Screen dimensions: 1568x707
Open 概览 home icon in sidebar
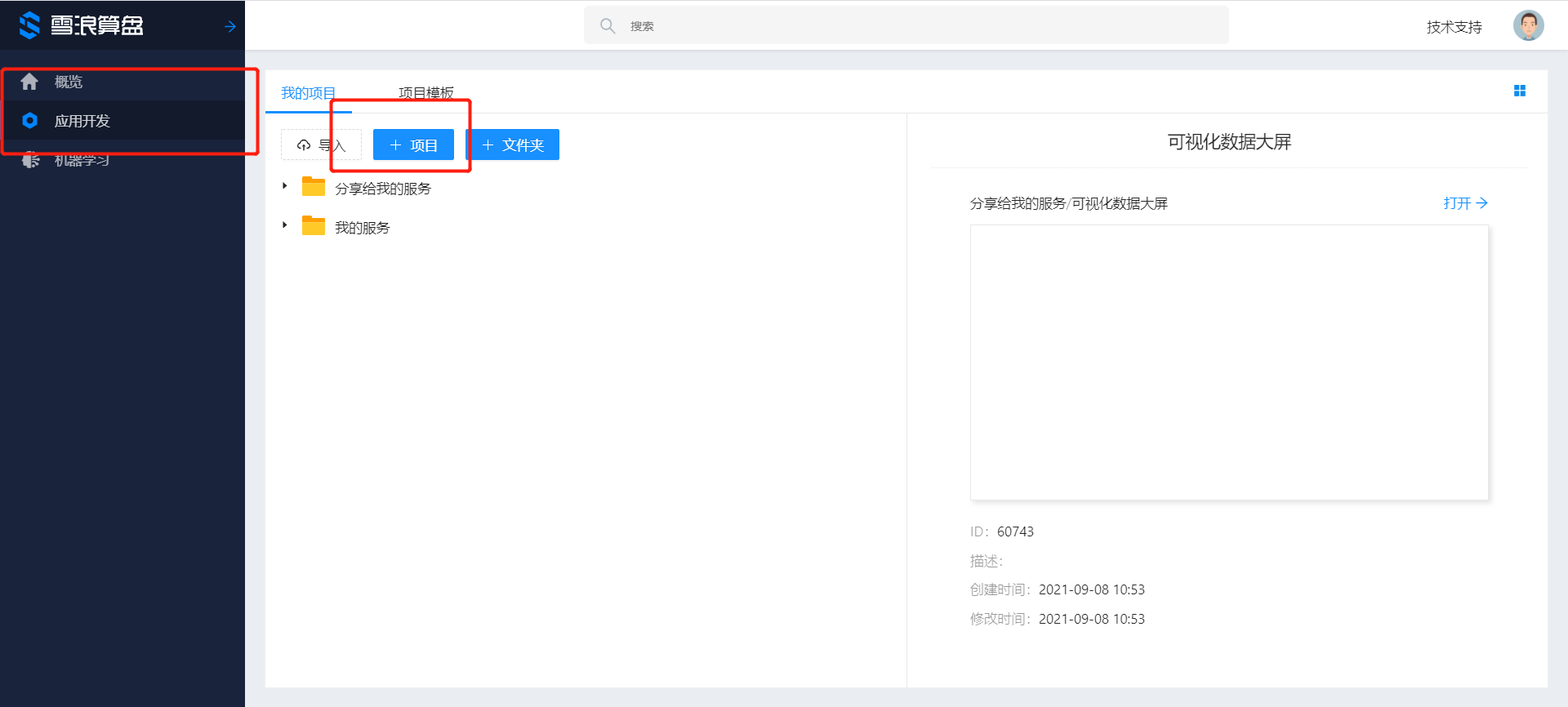[x=29, y=82]
